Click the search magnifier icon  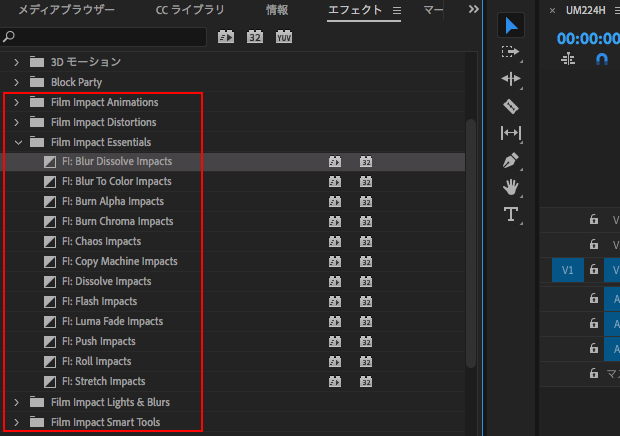point(9,37)
